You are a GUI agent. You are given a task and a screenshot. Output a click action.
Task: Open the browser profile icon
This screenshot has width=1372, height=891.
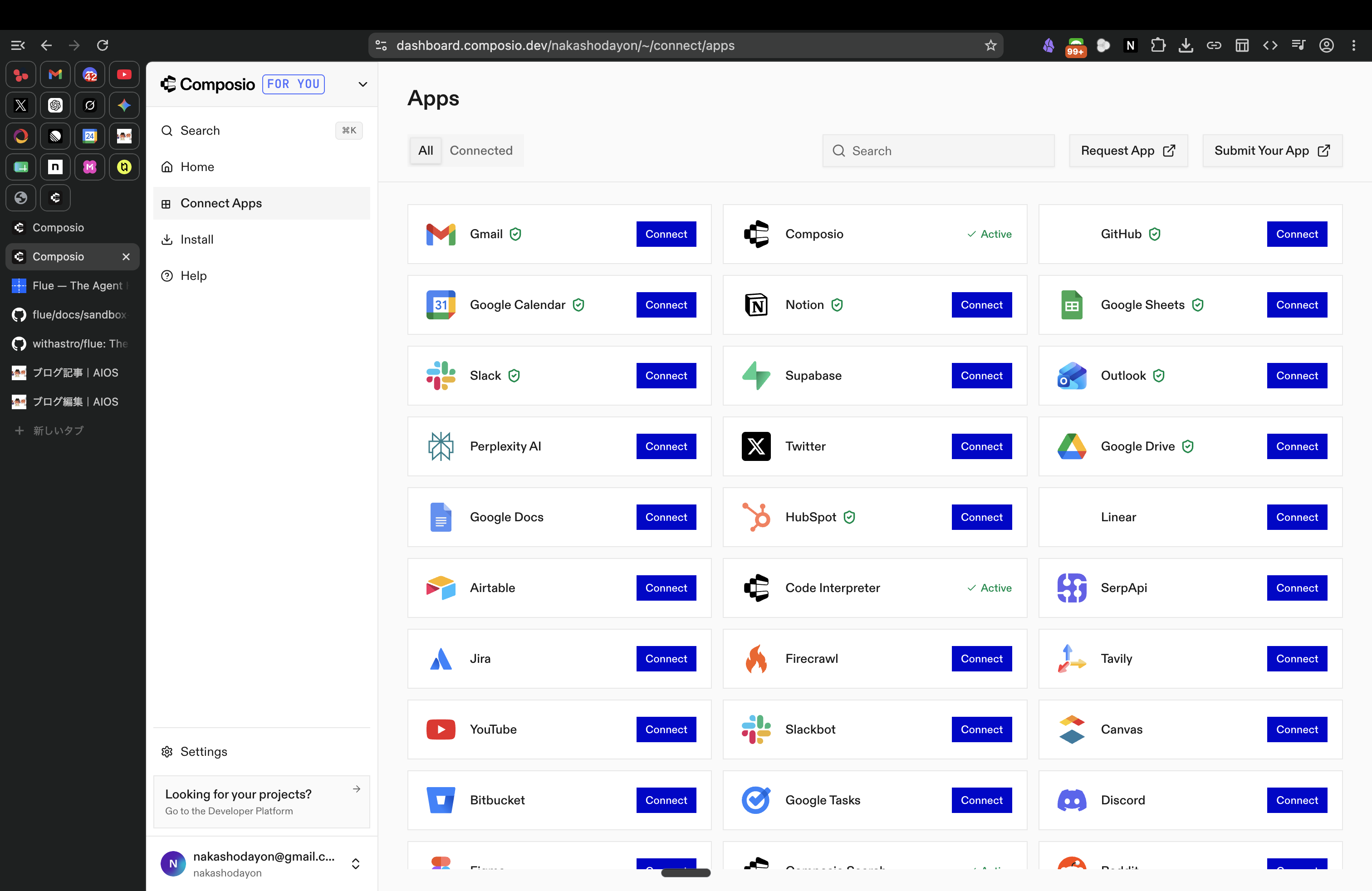coord(1327,45)
